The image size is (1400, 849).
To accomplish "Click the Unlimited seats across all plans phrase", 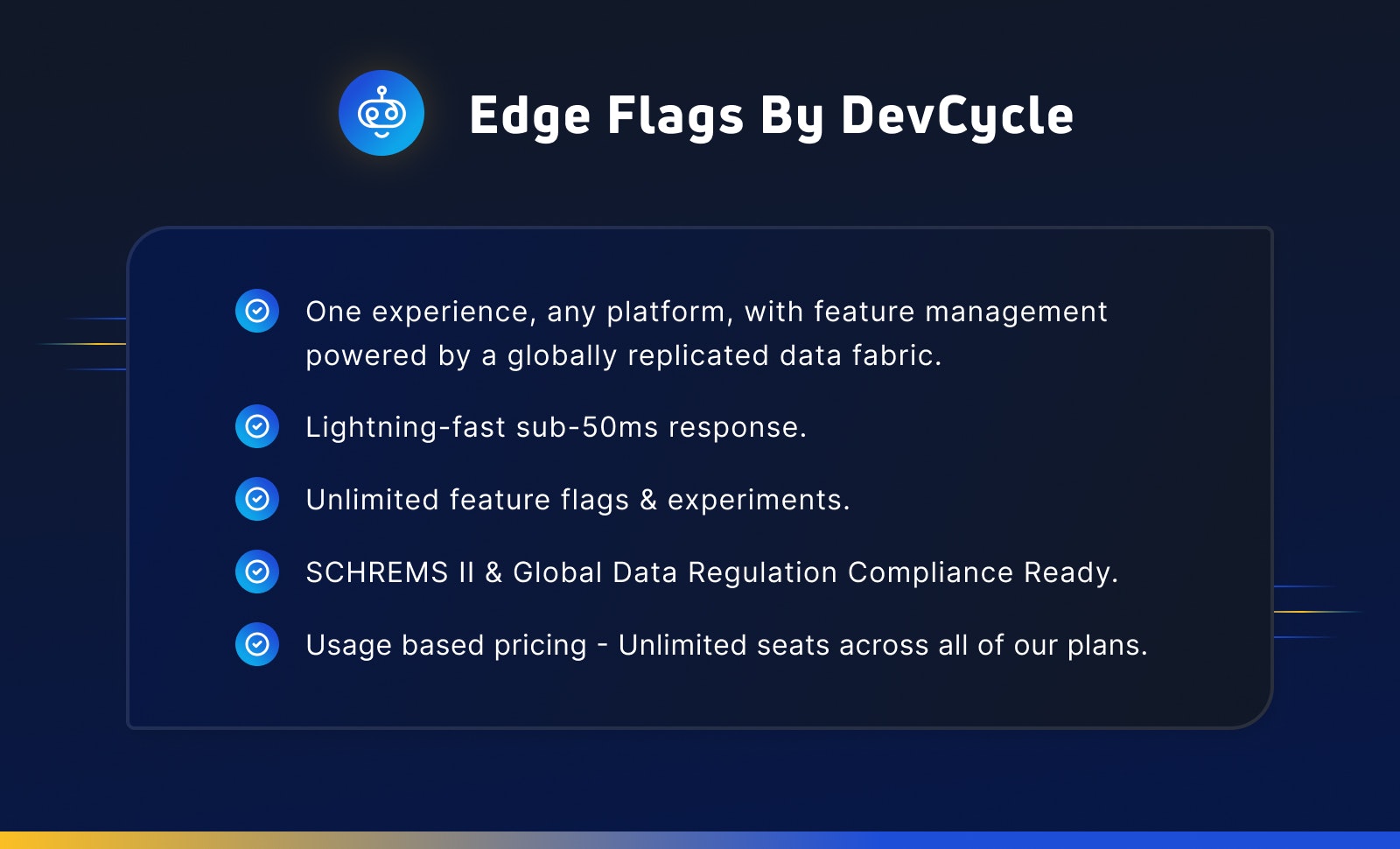I will (x=883, y=645).
